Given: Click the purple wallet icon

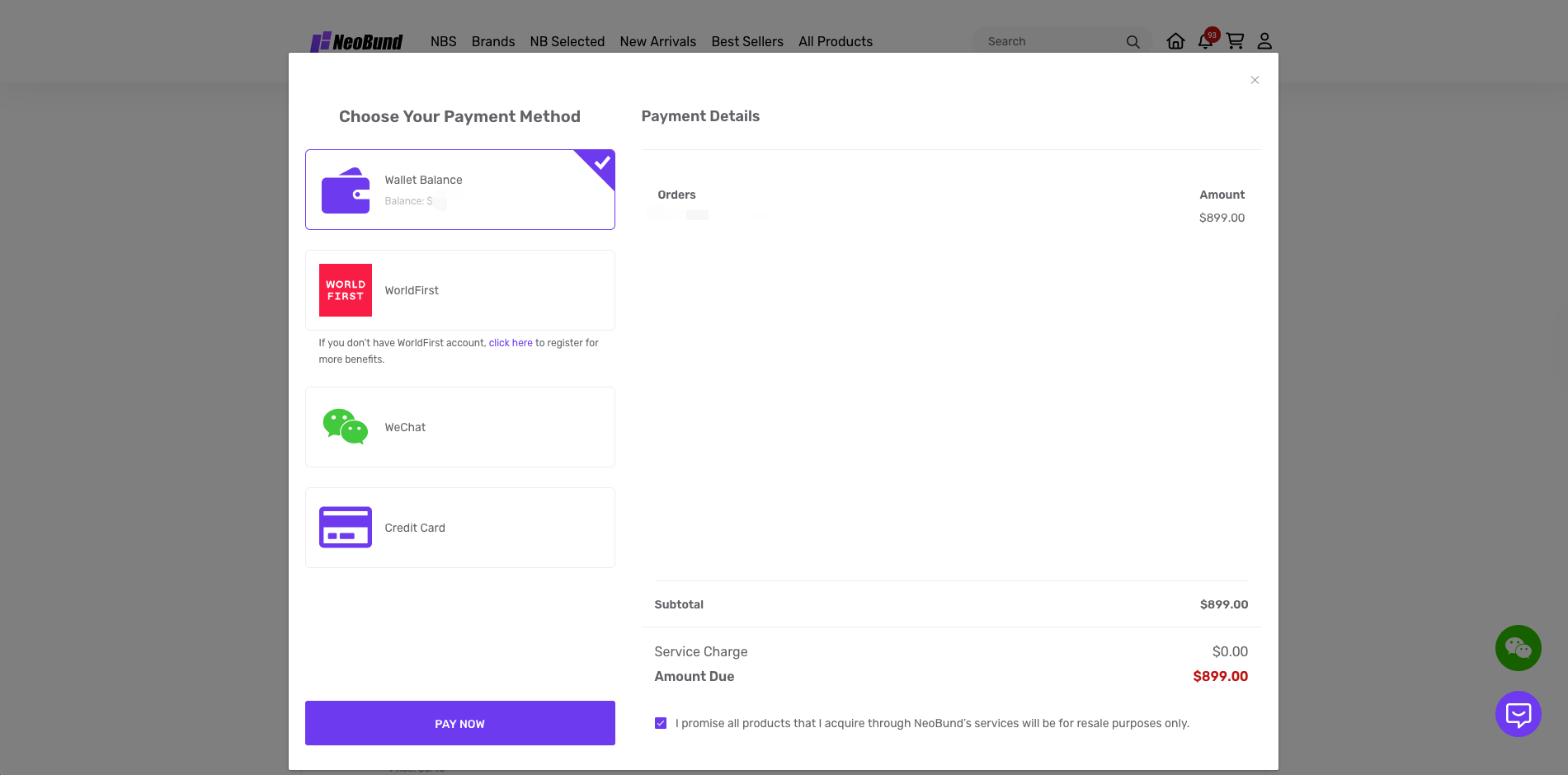Looking at the screenshot, I should [346, 190].
